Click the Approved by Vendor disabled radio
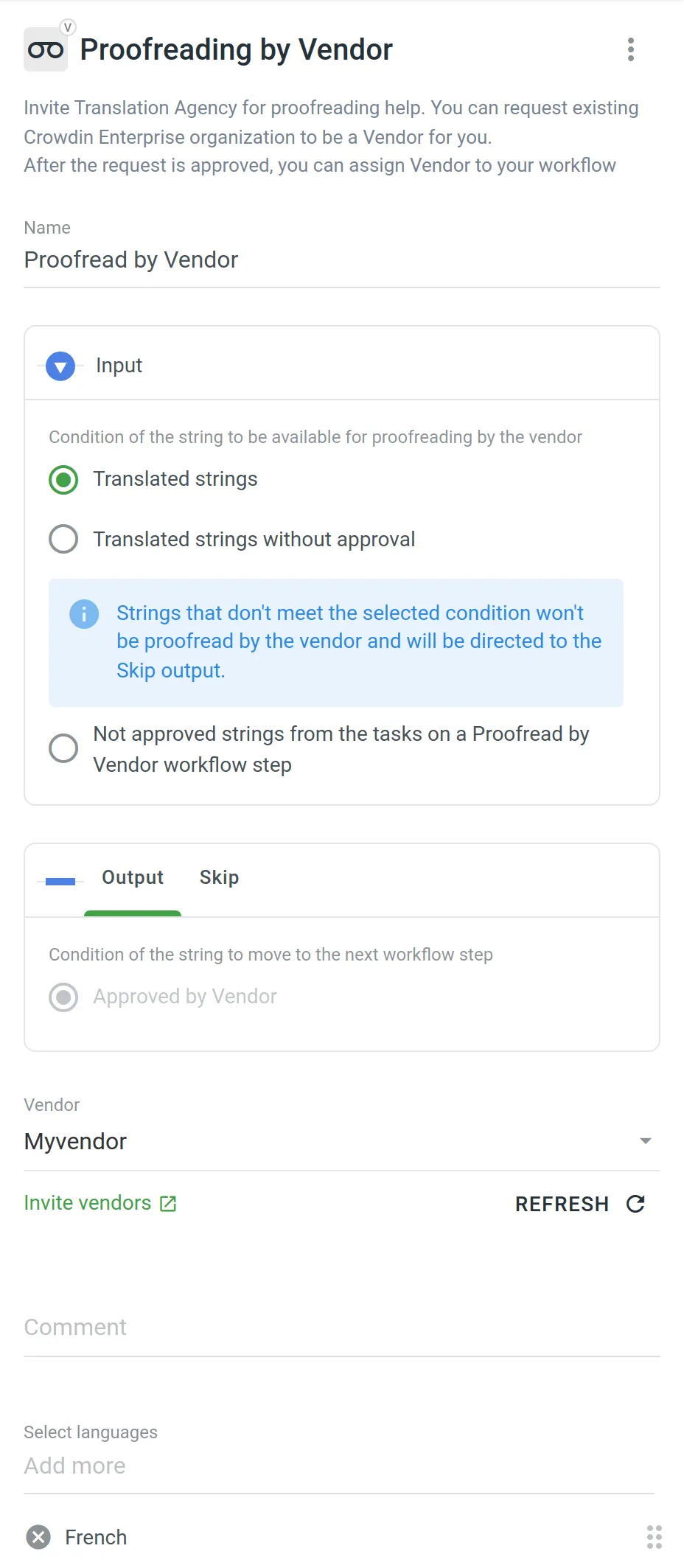 pyautogui.click(x=63, y=997)
